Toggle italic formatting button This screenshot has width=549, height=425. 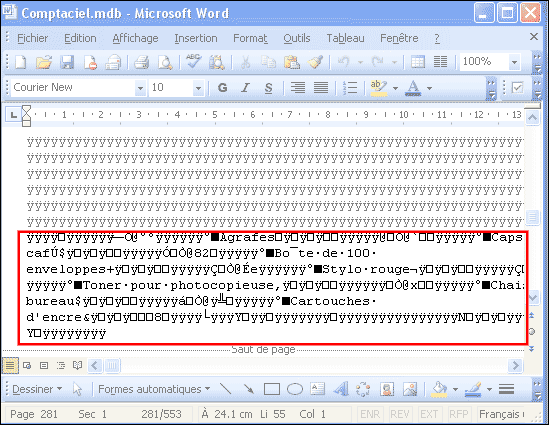click(245, 88)
